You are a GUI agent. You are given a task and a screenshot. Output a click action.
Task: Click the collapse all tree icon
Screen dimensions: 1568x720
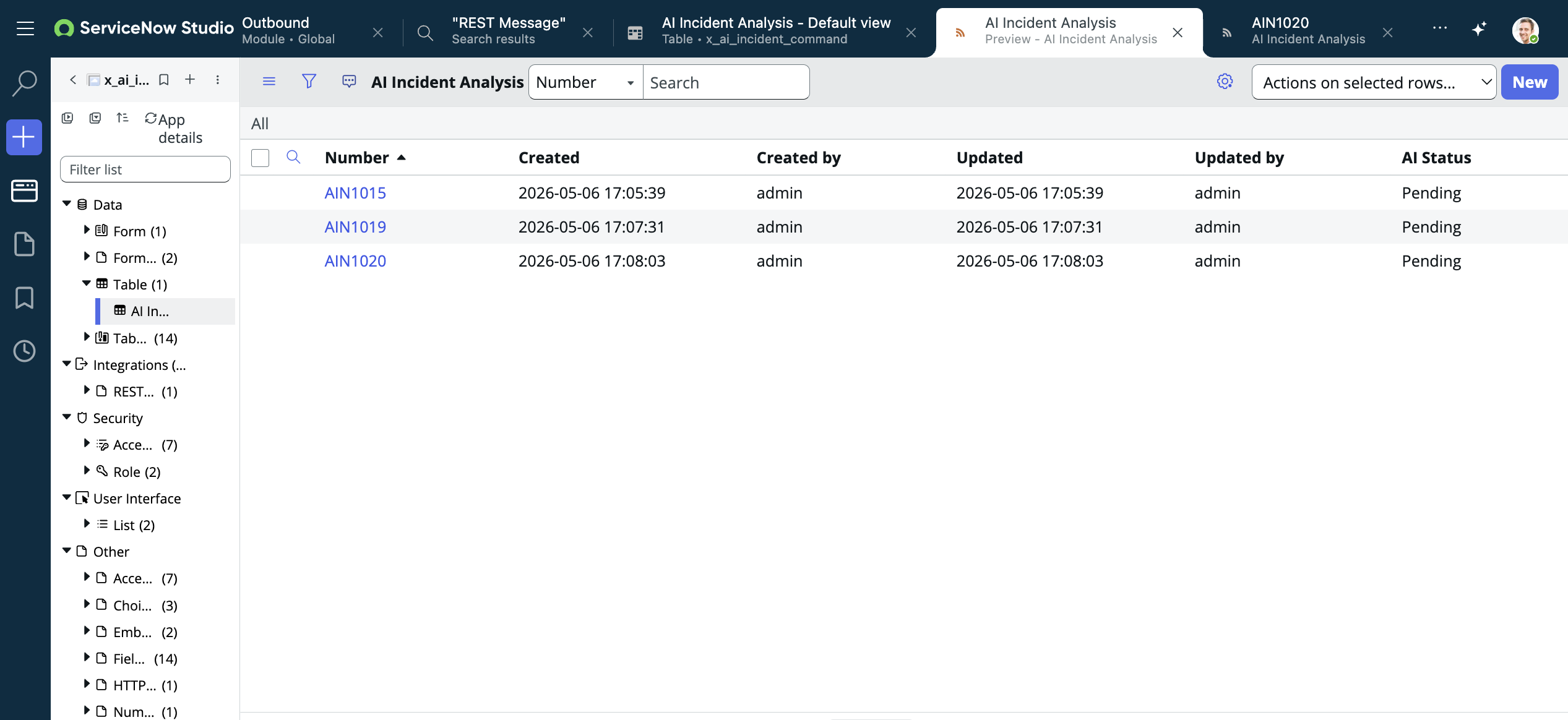(95, 118)
